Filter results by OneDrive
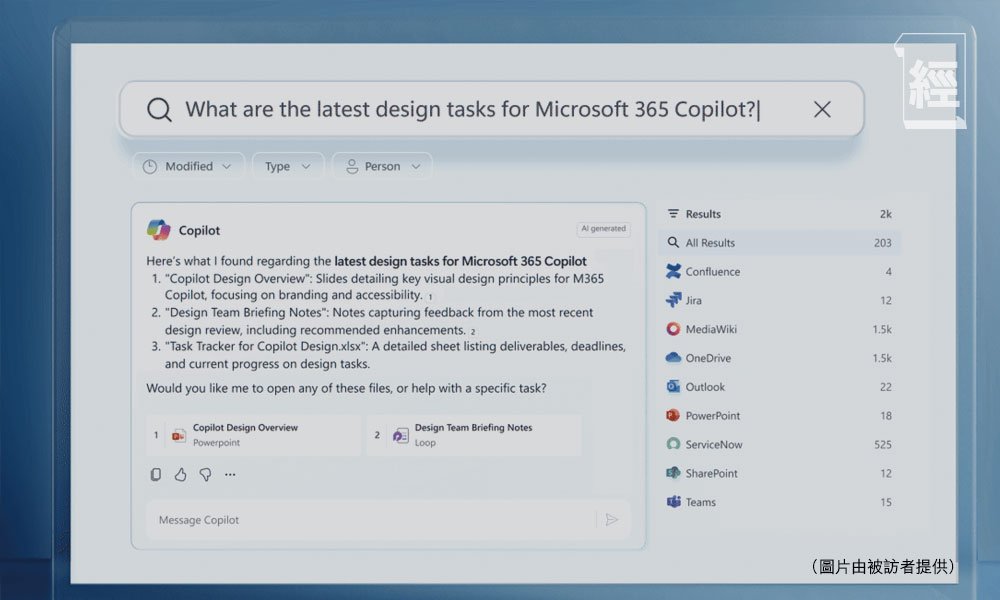 779,358
